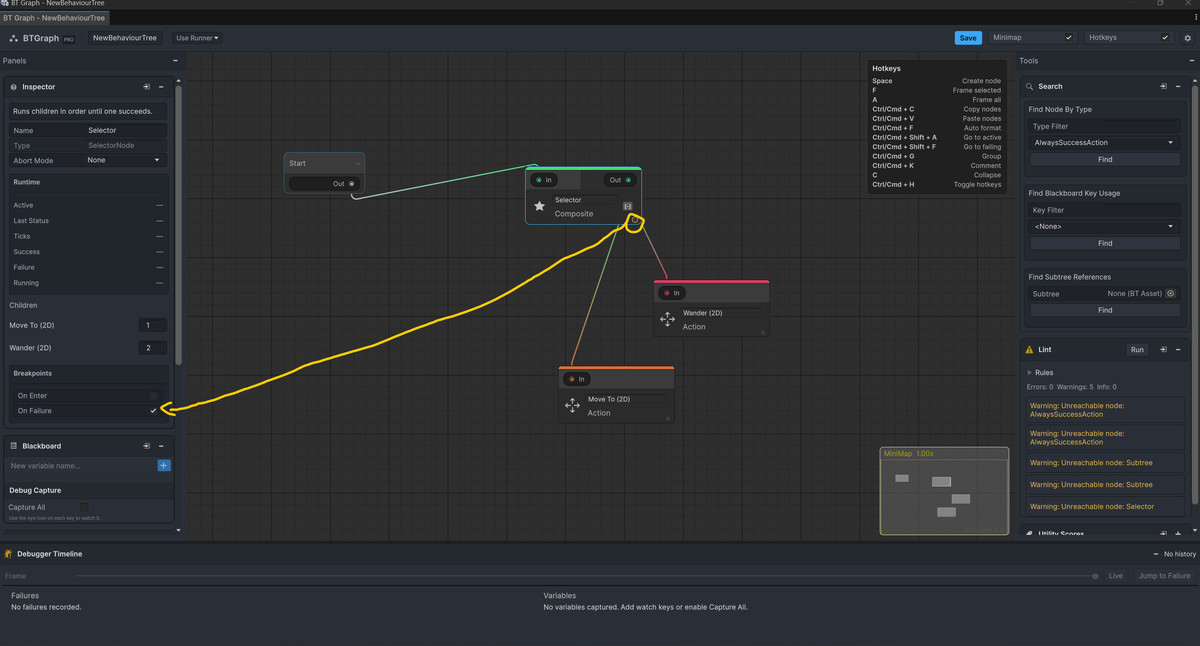Collapse the Lint panel with minus icon
1200x646 pixels.
coord(1178,350)
